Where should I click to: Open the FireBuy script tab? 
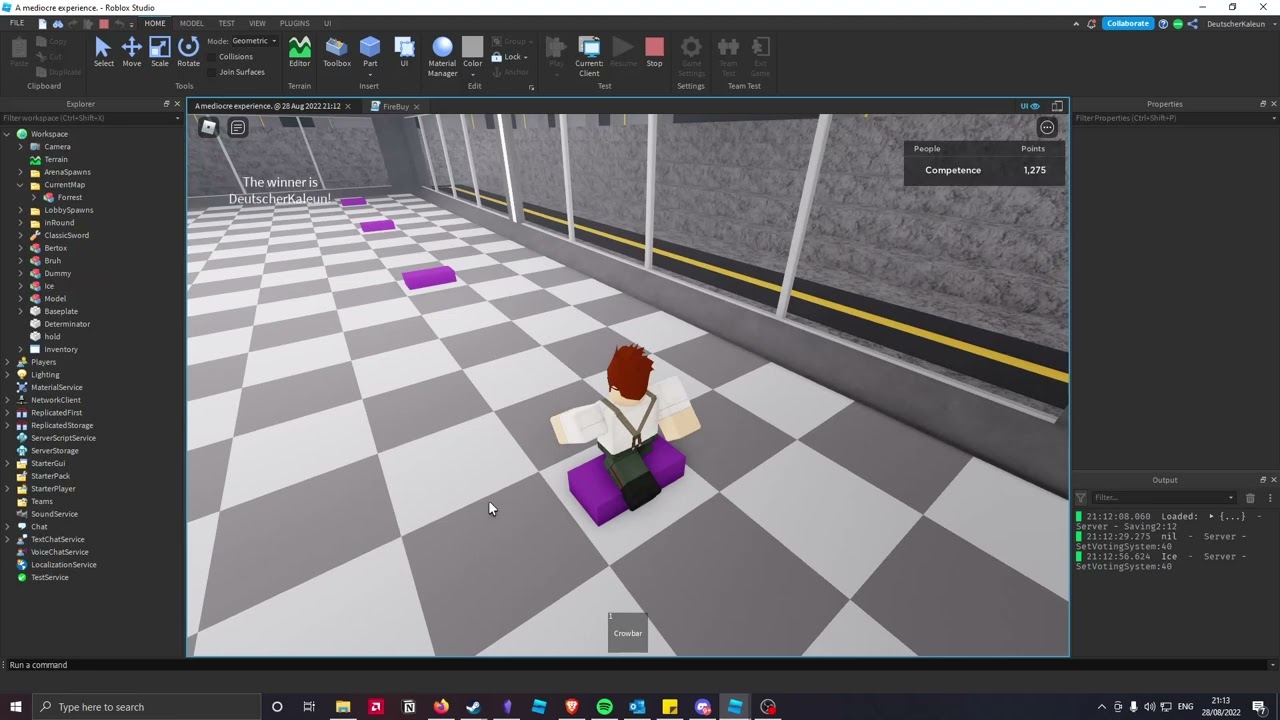[395, 106]
